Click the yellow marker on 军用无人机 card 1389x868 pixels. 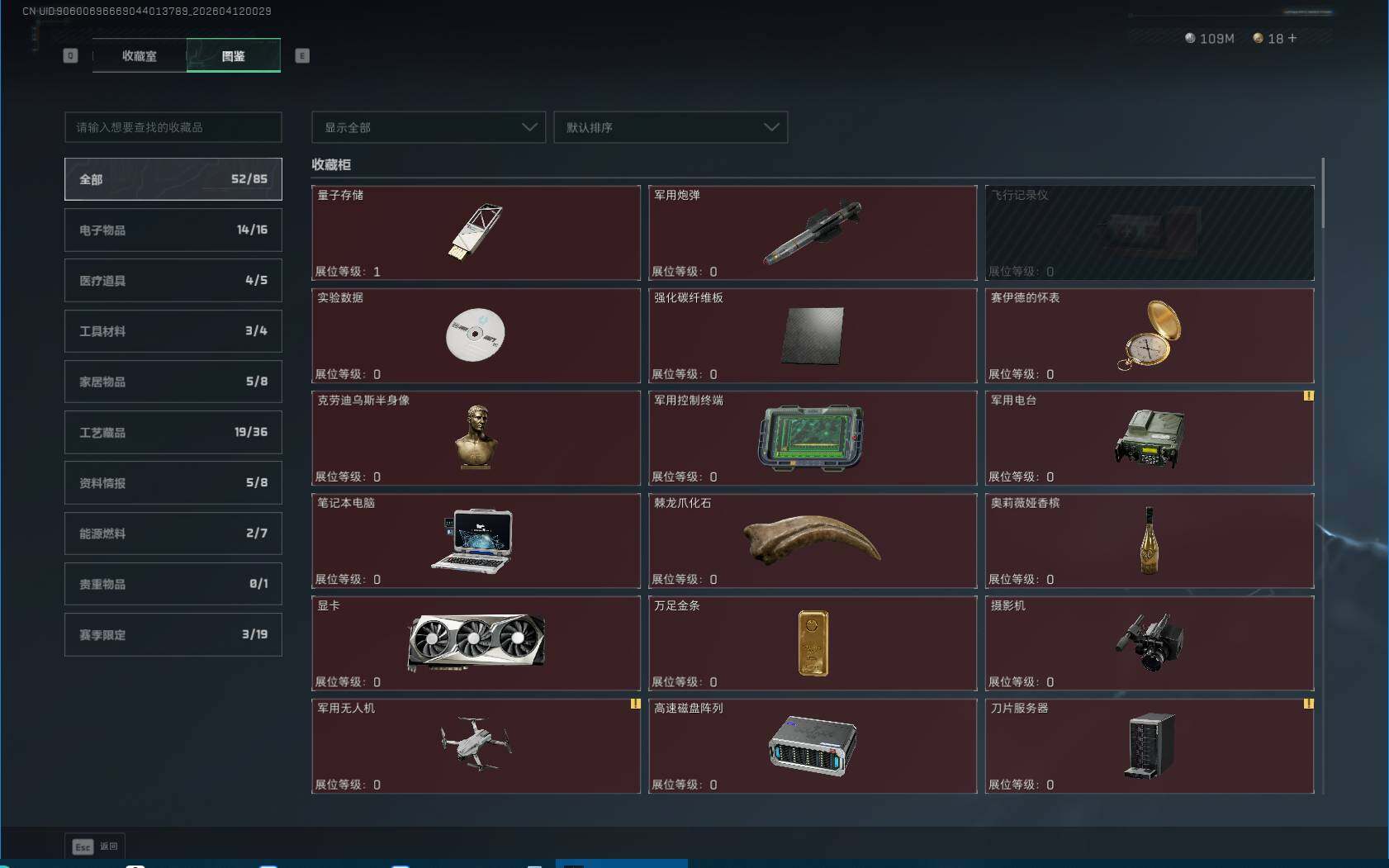[x=635, y=704]
